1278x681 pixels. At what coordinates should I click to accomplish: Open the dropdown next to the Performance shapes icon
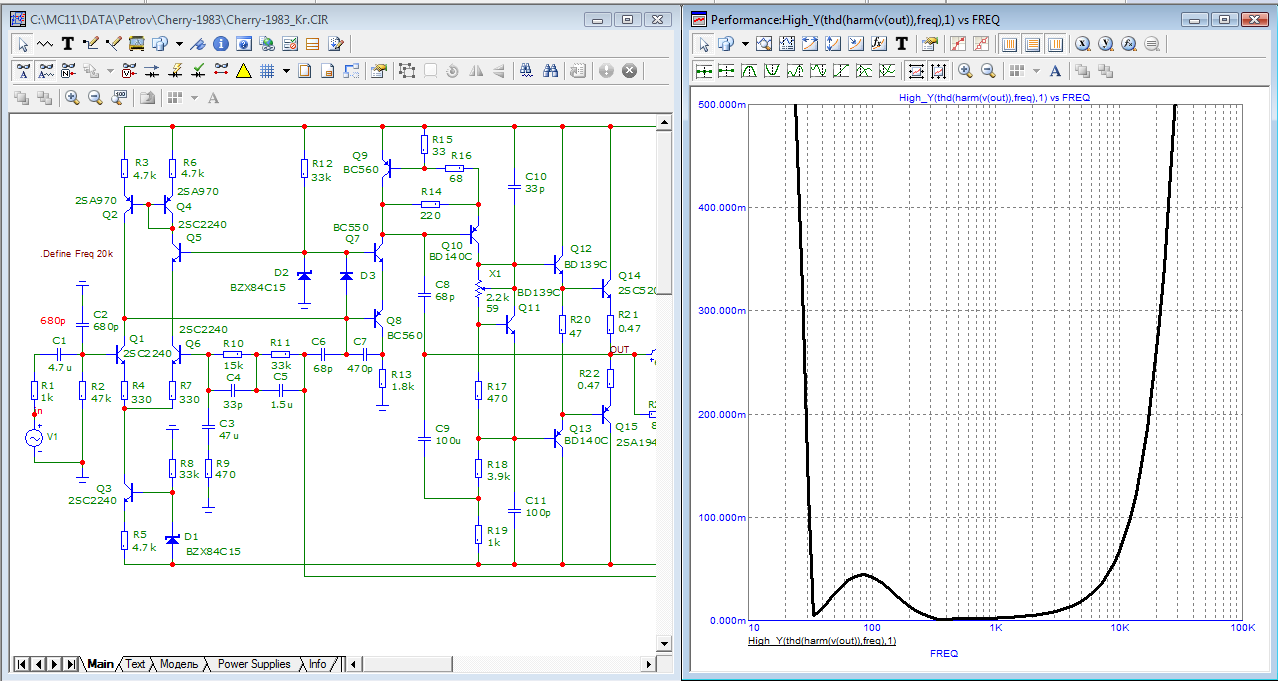(745, 44)
